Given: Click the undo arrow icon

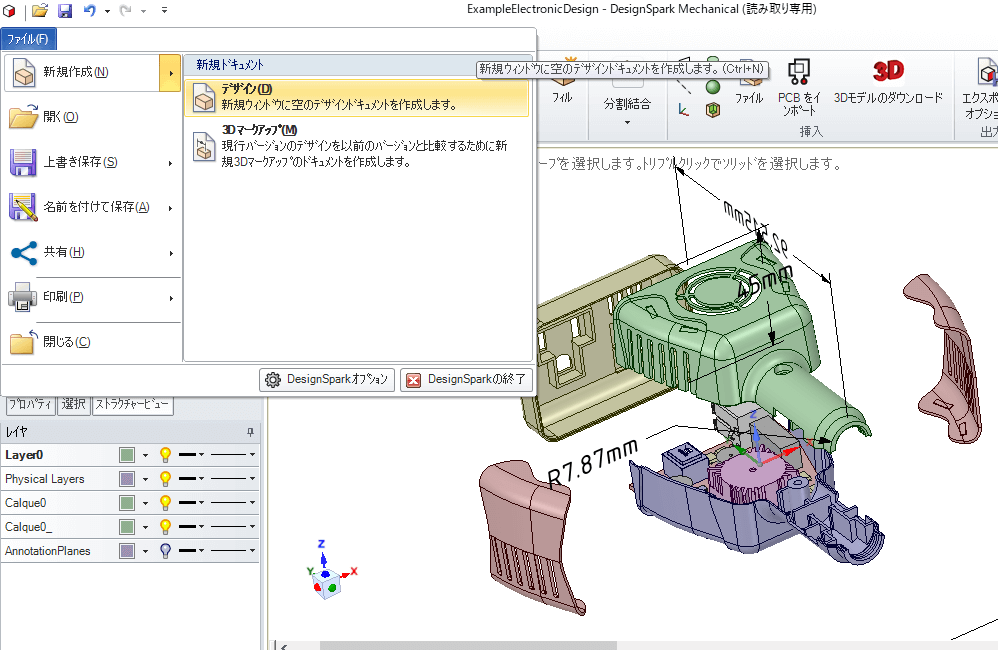Looking at the screenshot, I should click(x=90, y=10).
